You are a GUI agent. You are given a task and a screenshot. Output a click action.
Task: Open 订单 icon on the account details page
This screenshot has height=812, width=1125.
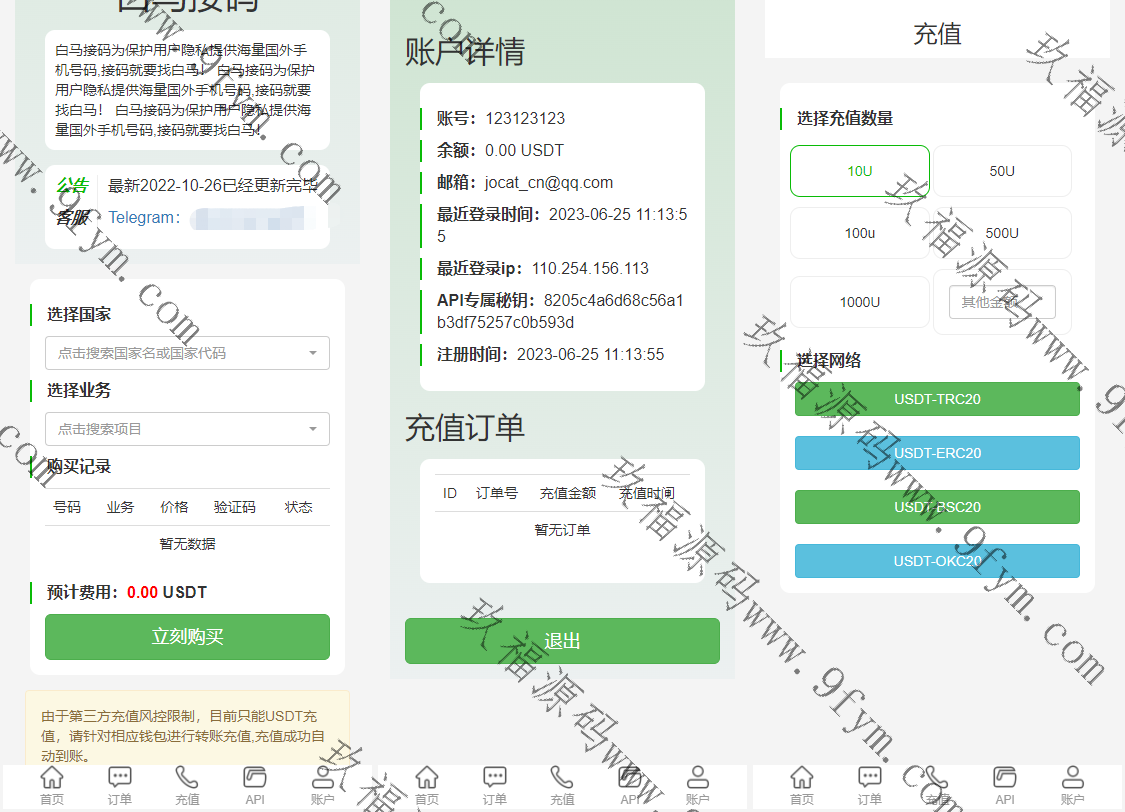point(495,778)
